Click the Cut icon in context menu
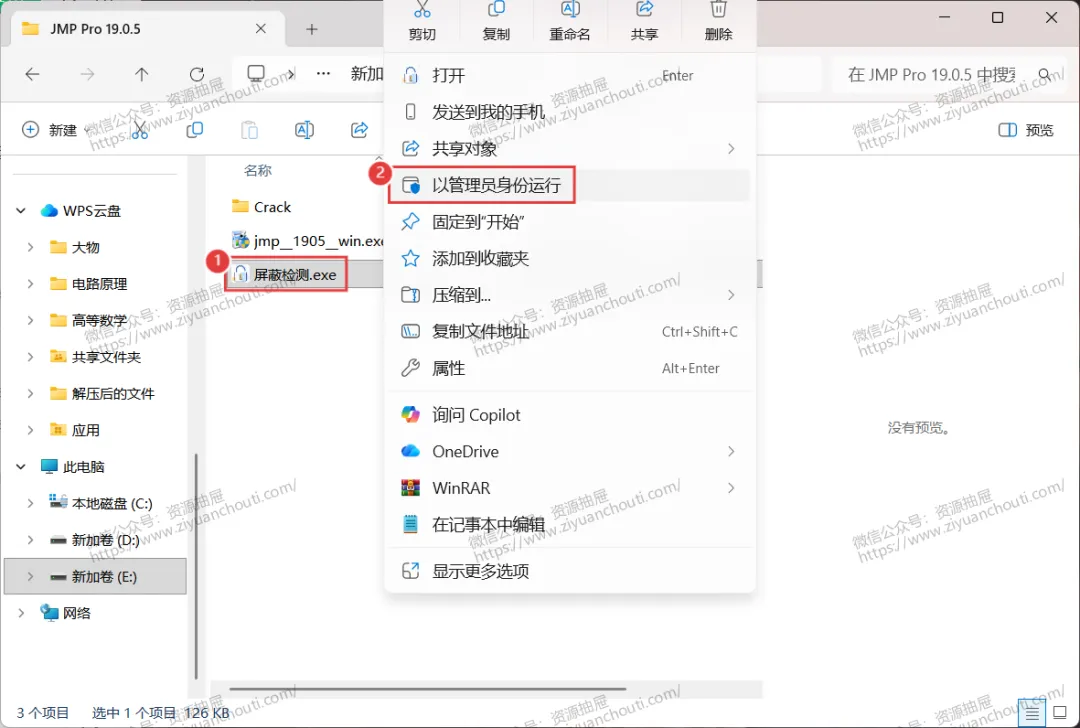 [422, 10]
